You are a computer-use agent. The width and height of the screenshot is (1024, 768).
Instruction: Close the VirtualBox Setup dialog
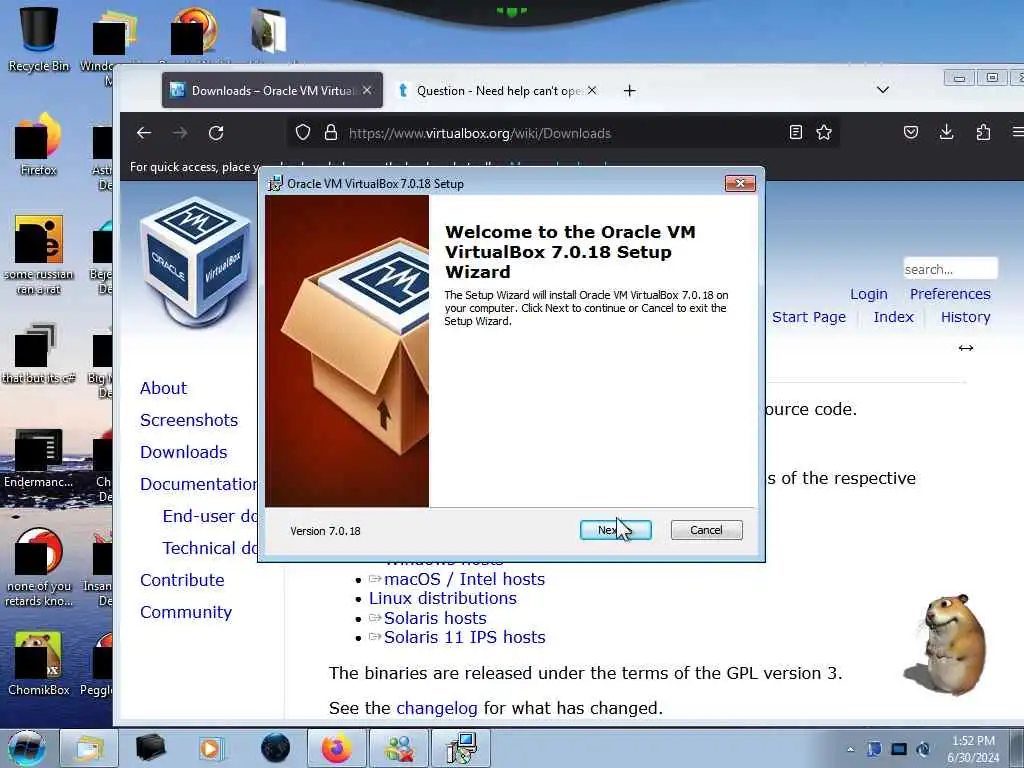[740, 184]
